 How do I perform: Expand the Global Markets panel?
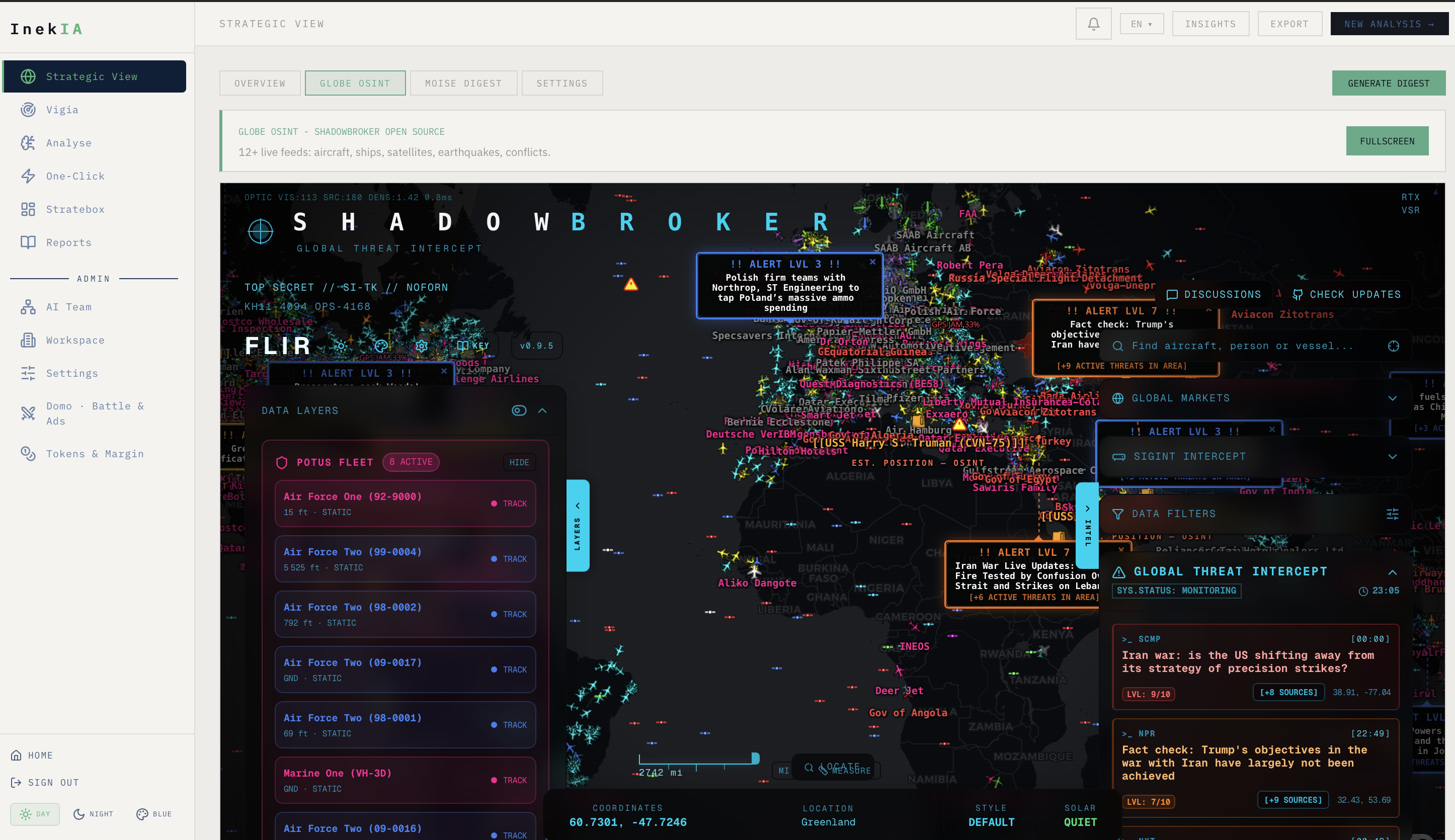point(1392,398)
